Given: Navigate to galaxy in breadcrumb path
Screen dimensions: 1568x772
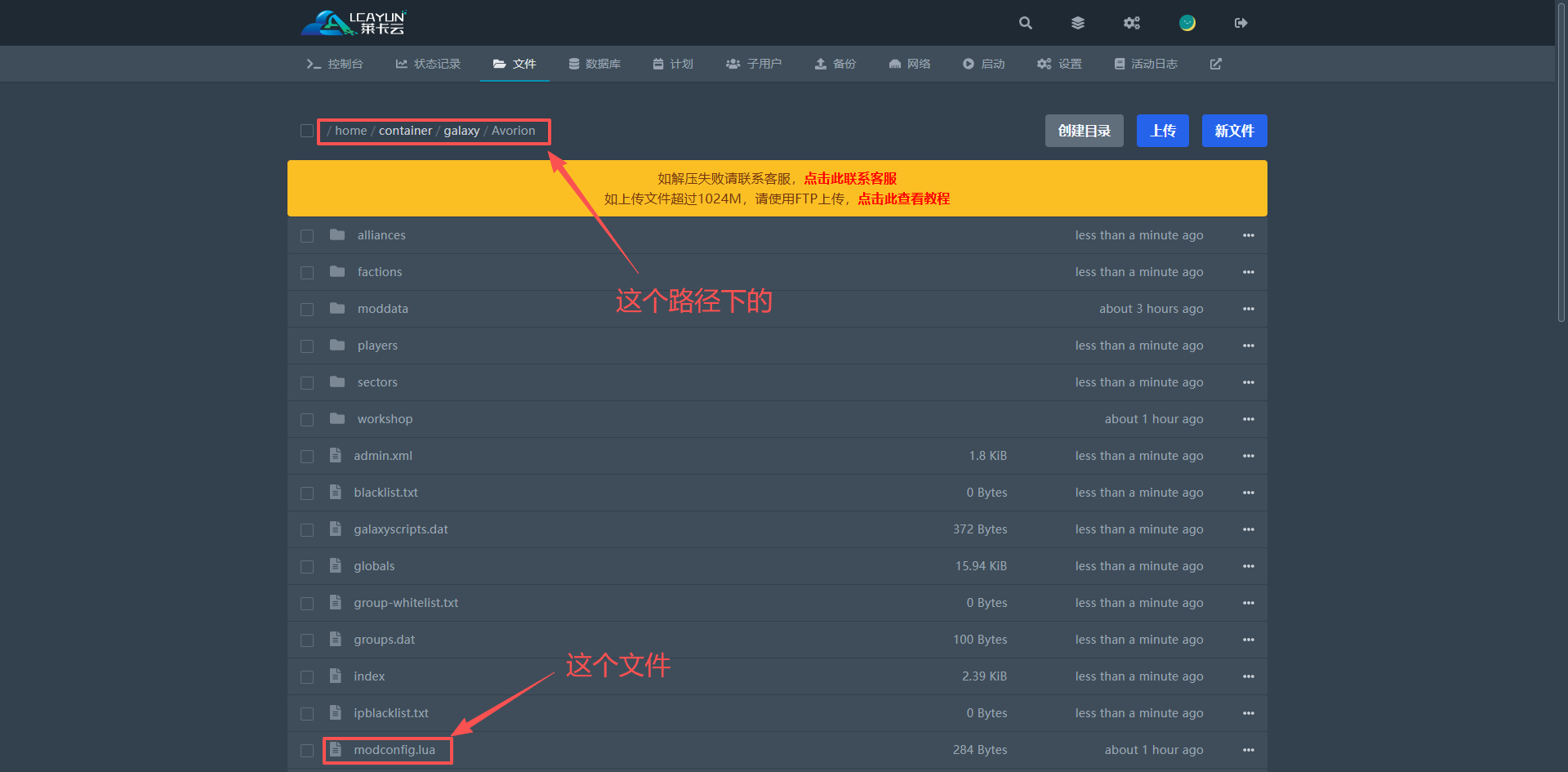Looking at the screenshot, I should point(461,131).
